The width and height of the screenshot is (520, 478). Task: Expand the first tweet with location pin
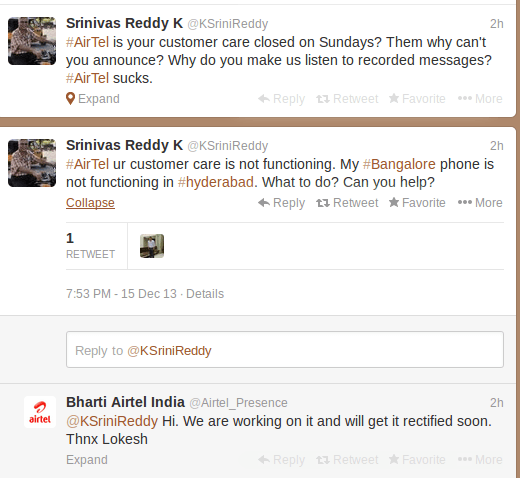pos(93,99)
